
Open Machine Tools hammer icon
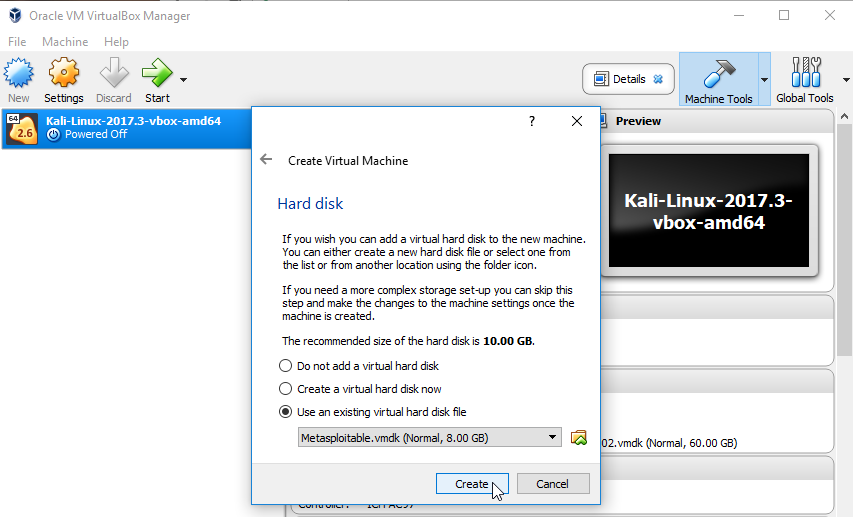(718, 74)
